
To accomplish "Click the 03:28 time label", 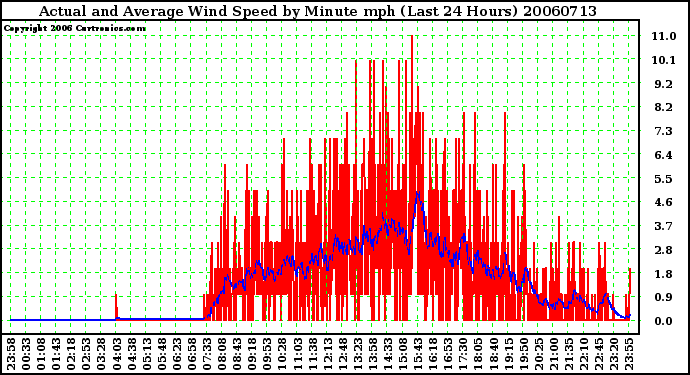I will [101, 354].
